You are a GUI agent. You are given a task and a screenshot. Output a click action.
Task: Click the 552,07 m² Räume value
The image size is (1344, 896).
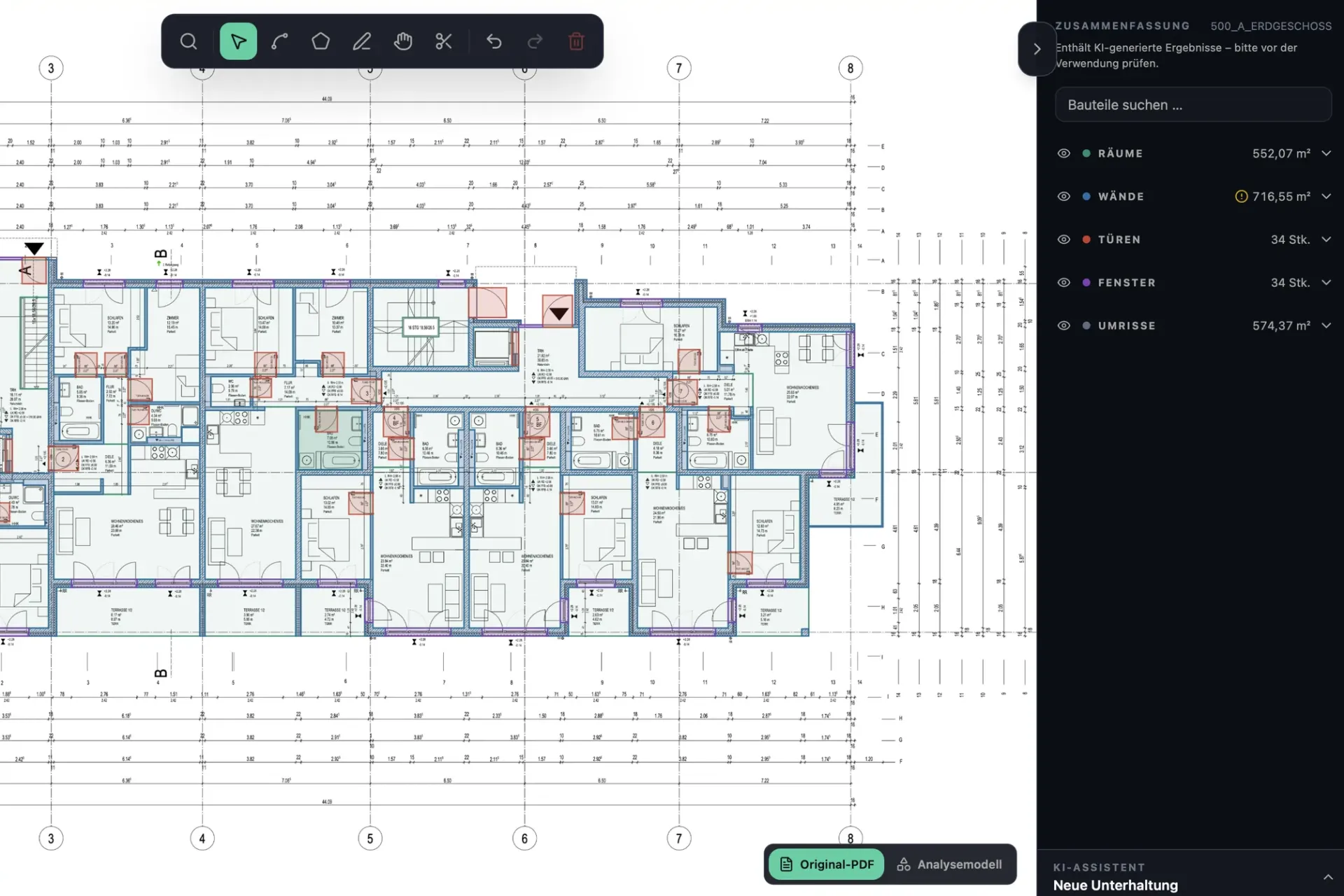(1281, 153)
